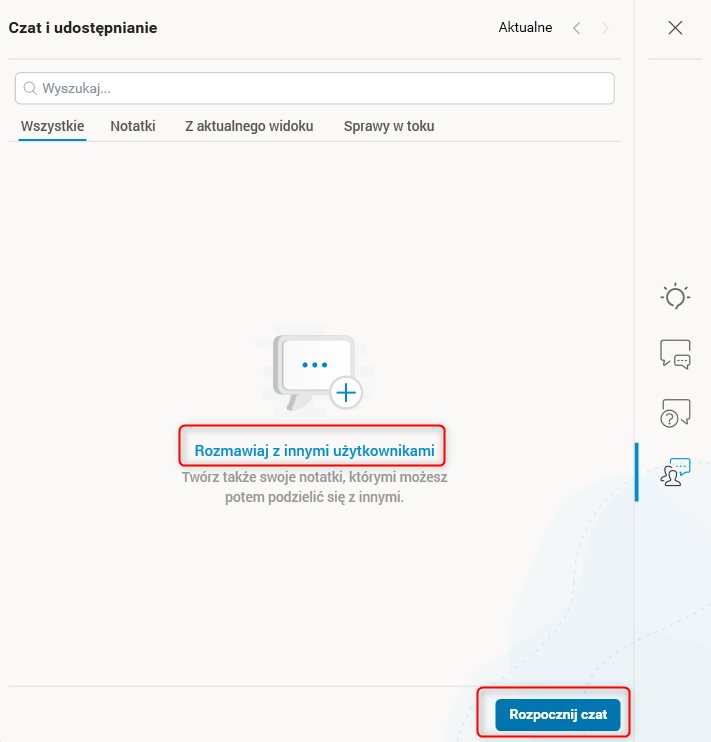Image resolution: width=711 pixels, height=742 pixels.
Task: Open the Sprawy w toku tab
Action: (389, 126)
